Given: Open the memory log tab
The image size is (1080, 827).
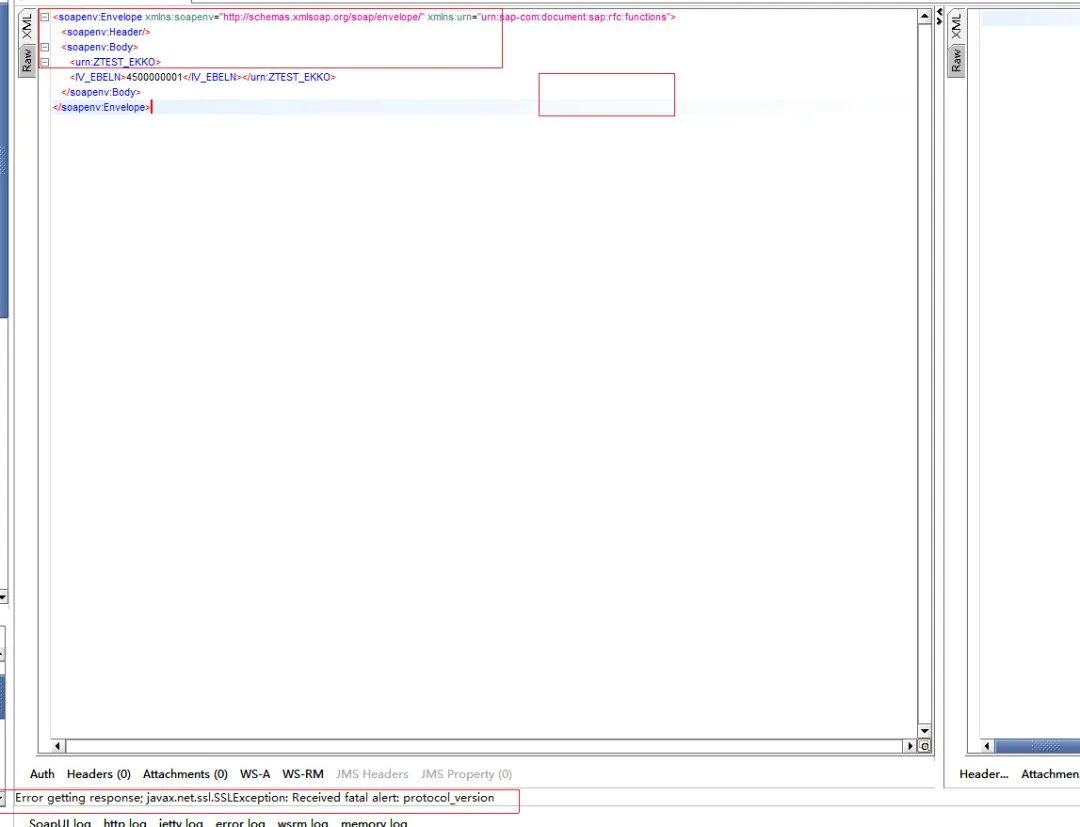Looking at the screenshot, I should (x=374, y=822).
